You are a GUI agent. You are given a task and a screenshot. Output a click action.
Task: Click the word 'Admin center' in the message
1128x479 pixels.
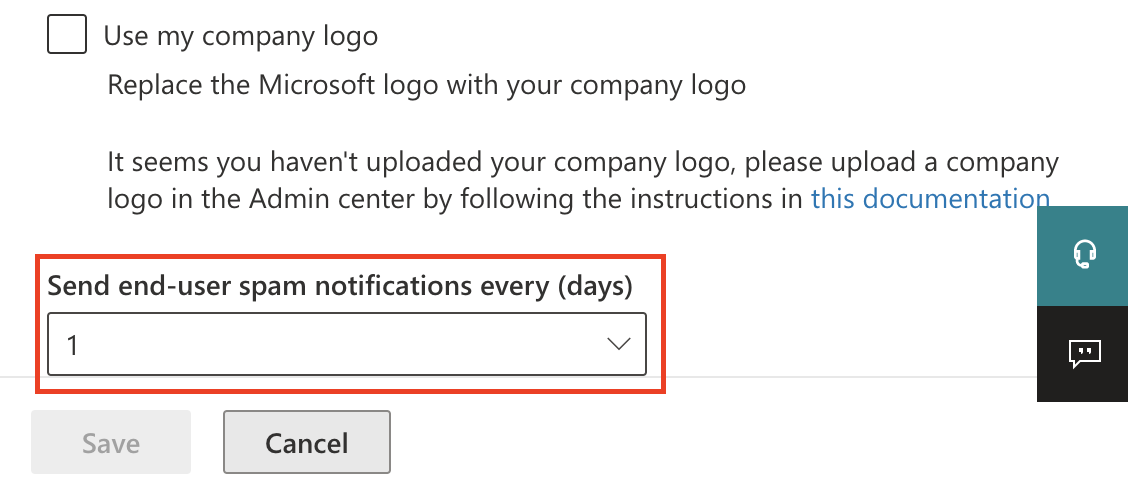tap(343, 198)
